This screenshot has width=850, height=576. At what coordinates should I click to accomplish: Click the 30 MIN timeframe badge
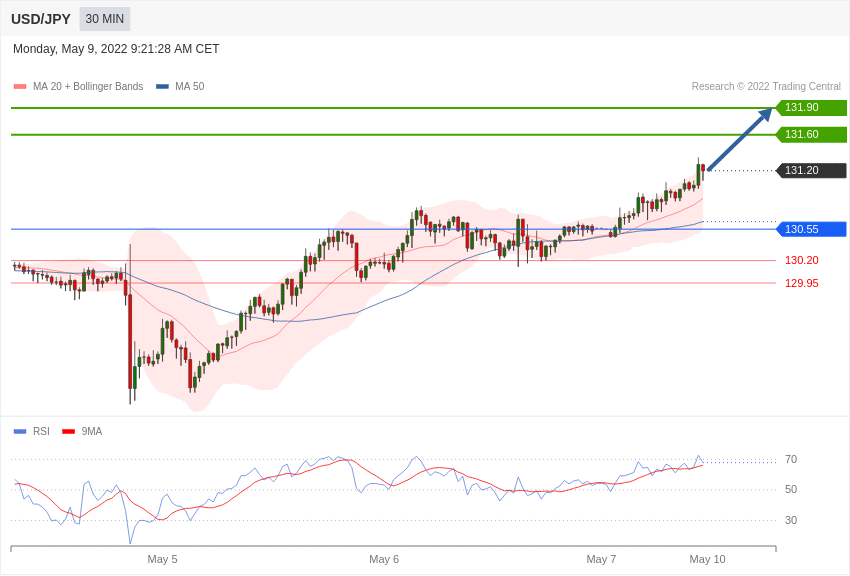(x=105, y=19)
